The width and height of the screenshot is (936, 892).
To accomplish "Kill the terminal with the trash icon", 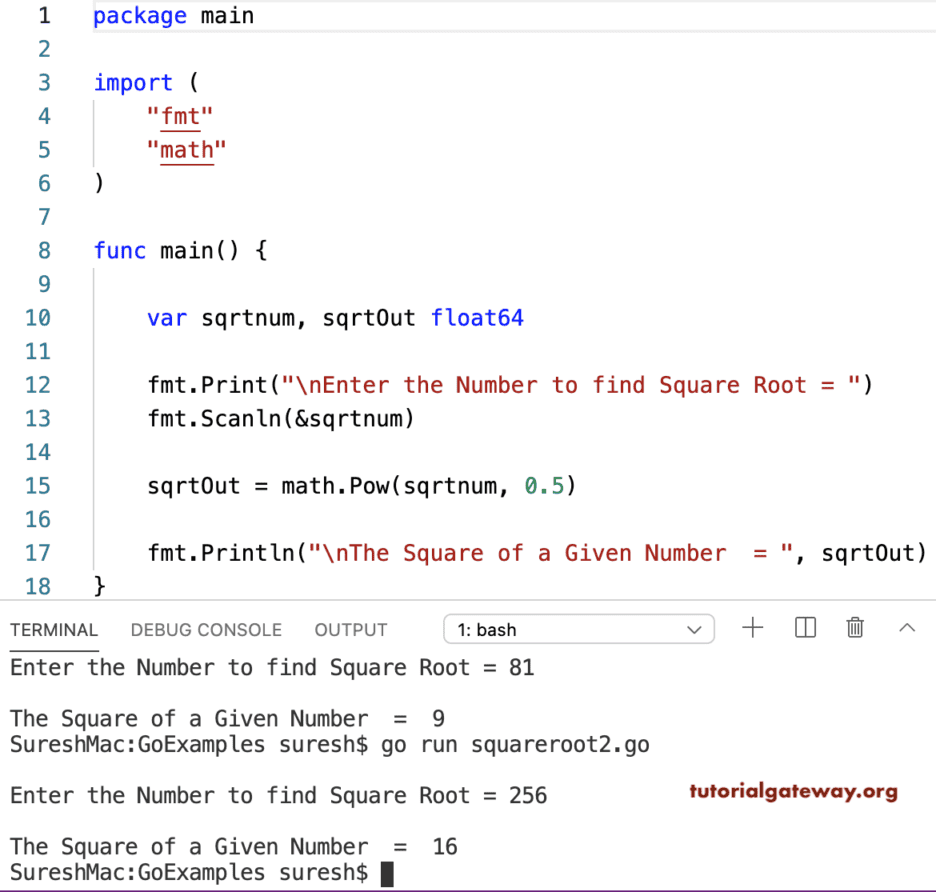I will [855, 628].
